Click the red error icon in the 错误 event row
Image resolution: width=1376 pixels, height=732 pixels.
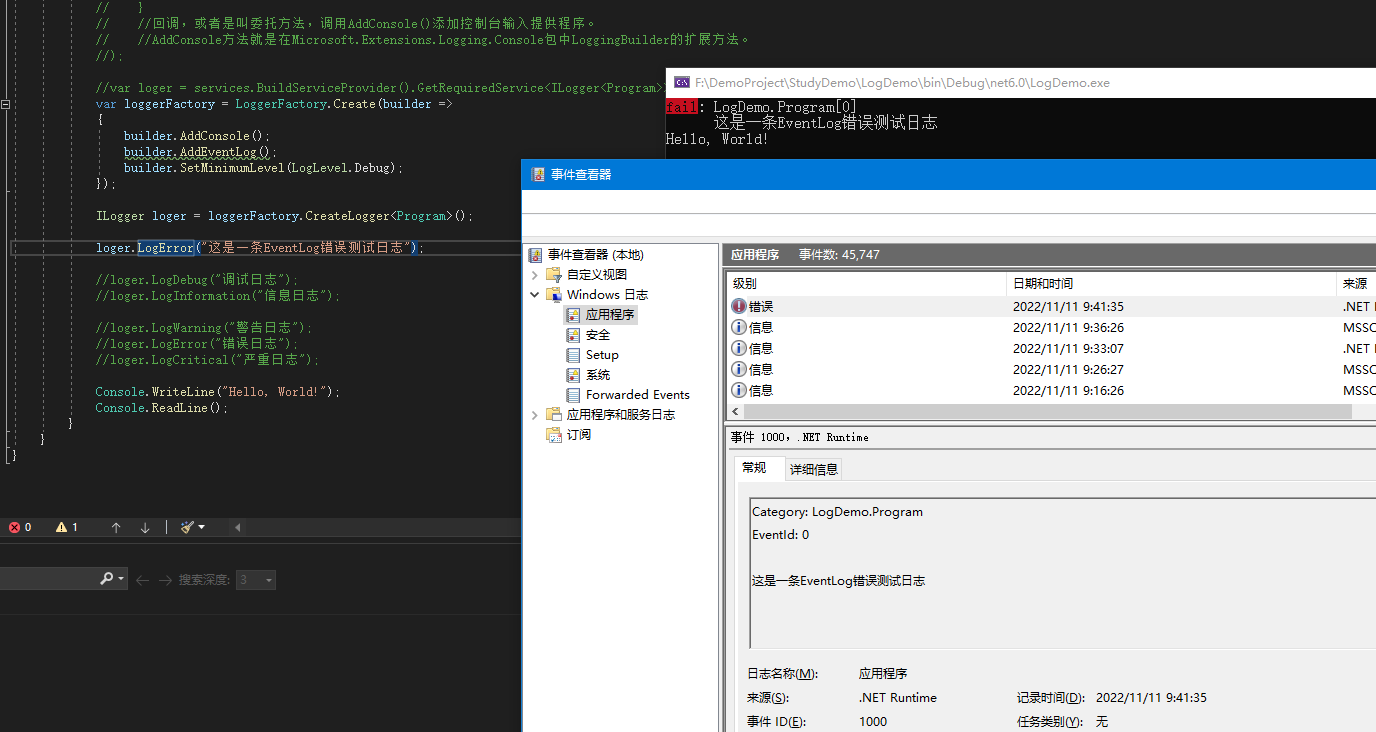(x=739, y=307)
